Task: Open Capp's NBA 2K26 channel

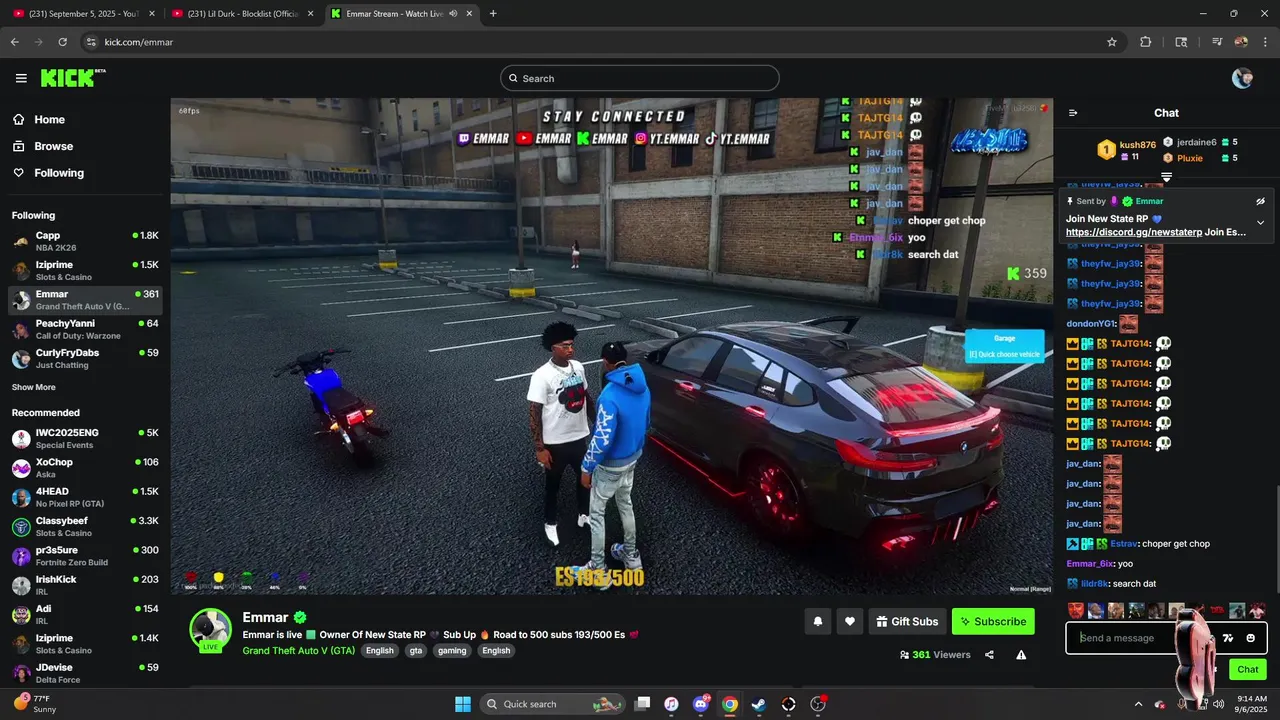Action: 85,241
